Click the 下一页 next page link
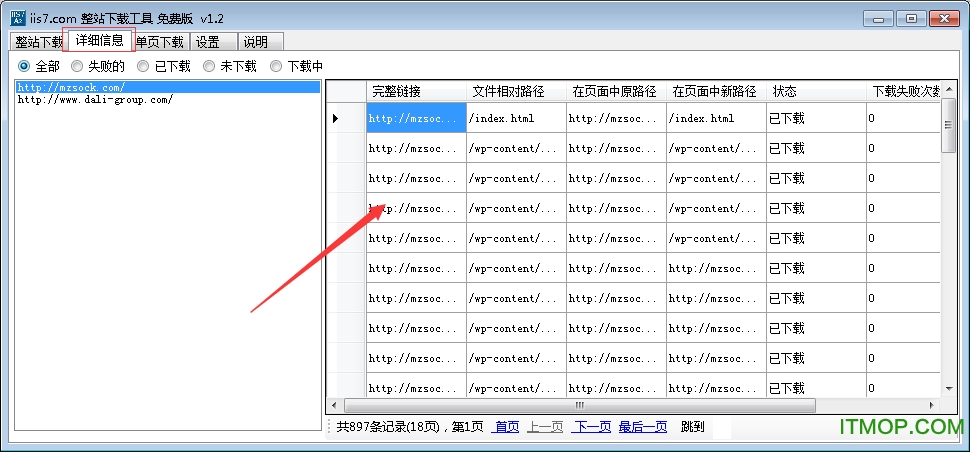The image size is (970, 452). (591, 427)
